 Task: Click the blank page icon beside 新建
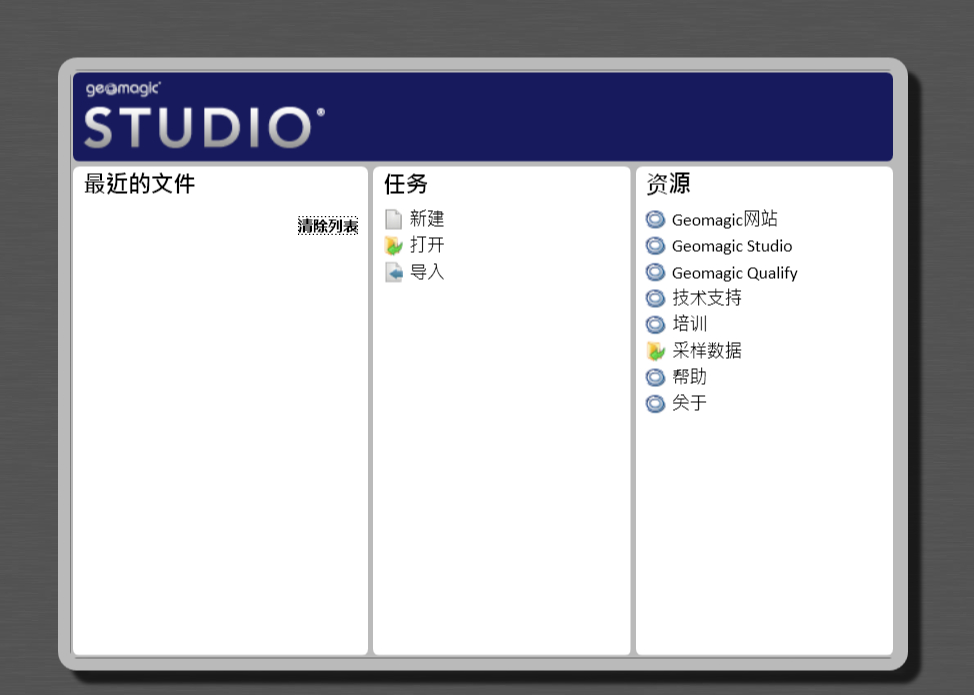coord(393,219)
